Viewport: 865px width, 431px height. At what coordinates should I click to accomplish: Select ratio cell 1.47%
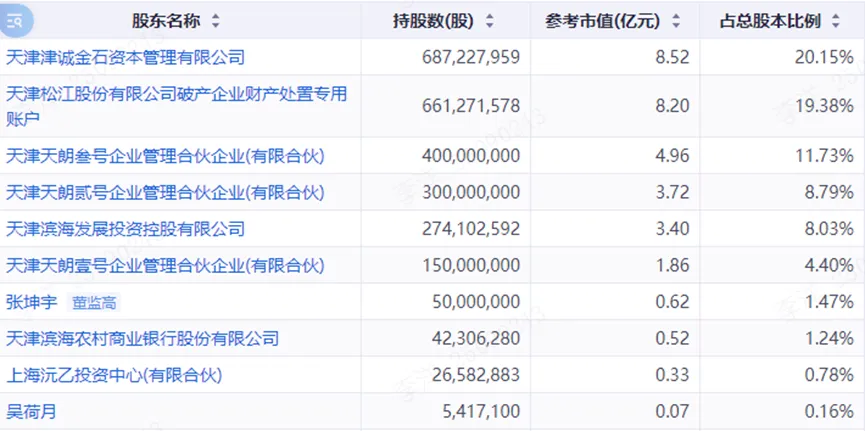829,302
